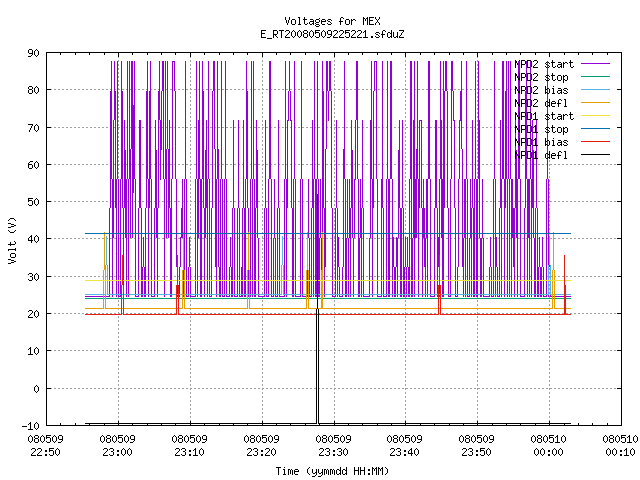The image size is (640, 480).
Task: Click the black NPD1 defl legend line sample
Action: pyautogui.click(x=596, y=155)
